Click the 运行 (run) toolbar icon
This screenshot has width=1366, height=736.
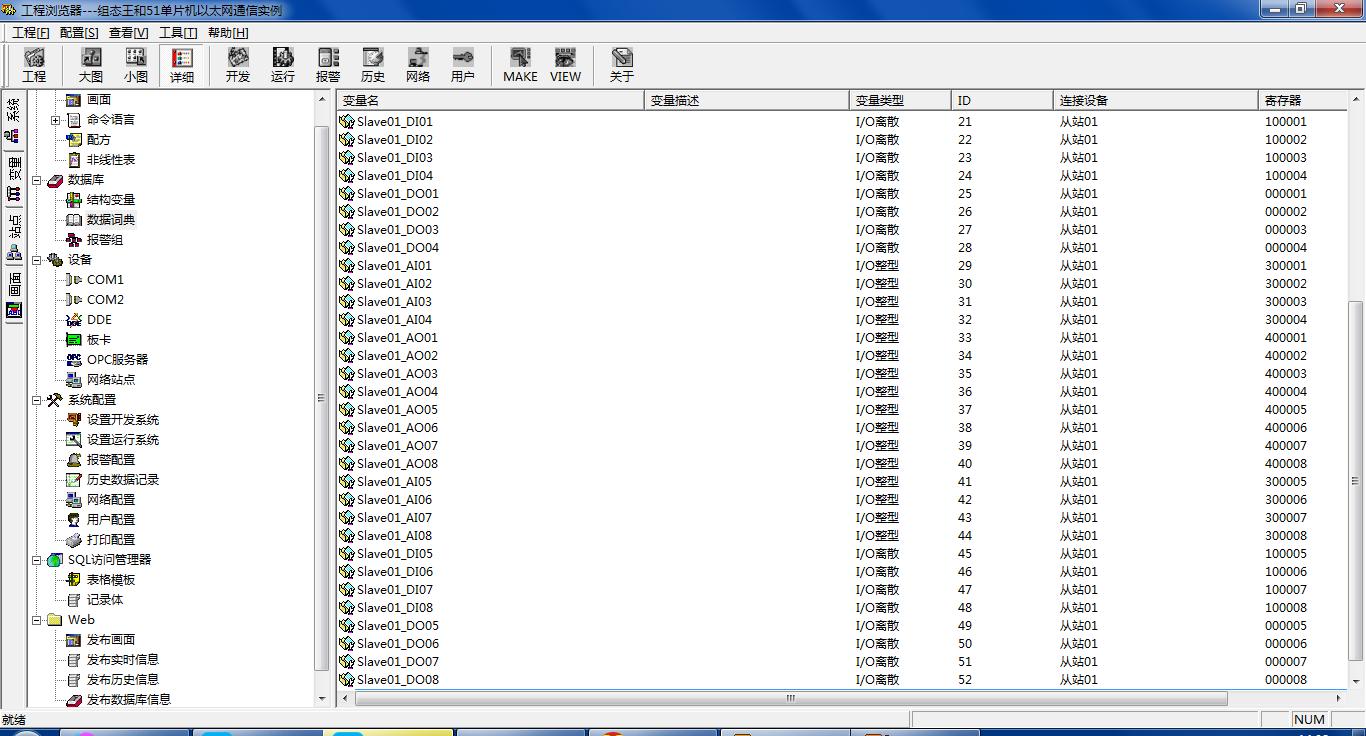282,65
